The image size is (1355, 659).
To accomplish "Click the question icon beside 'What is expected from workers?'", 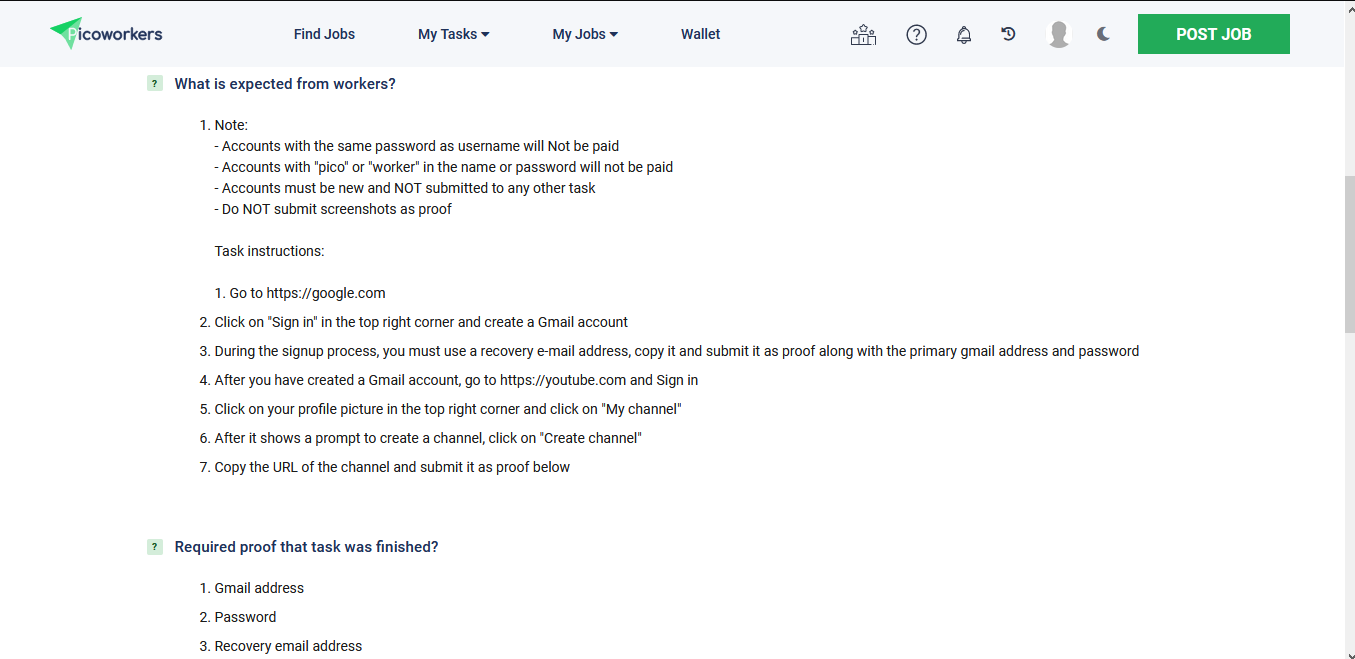I will coord(155,84).
